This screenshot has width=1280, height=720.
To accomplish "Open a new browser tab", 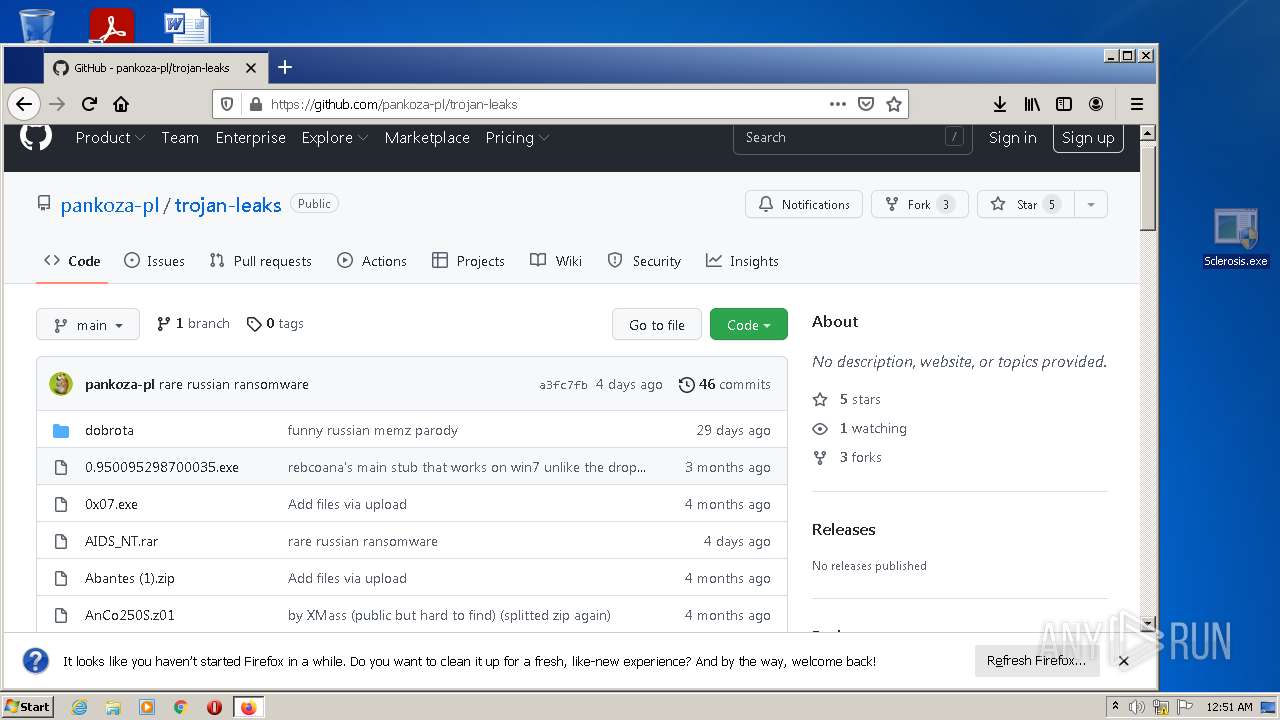I will click(x=285, y=67).
